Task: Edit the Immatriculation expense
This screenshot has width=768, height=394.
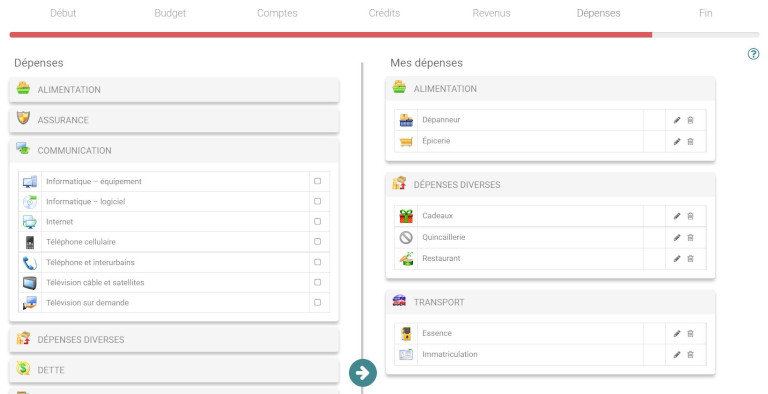Action: [x=677, y=355]
